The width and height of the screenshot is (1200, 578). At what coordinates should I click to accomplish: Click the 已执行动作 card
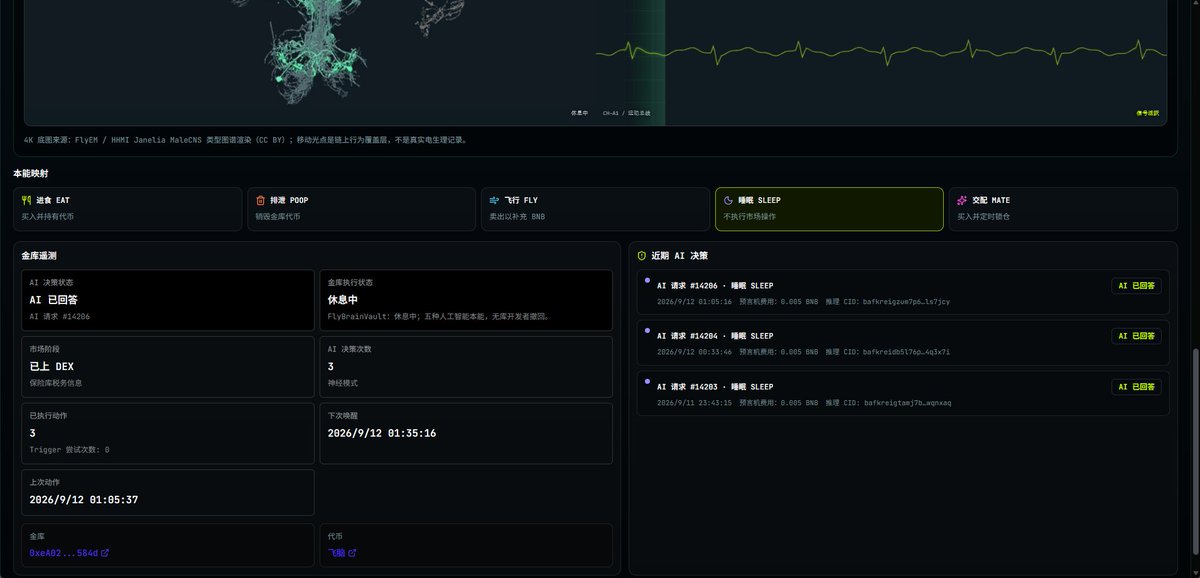[x=168, y=433]
